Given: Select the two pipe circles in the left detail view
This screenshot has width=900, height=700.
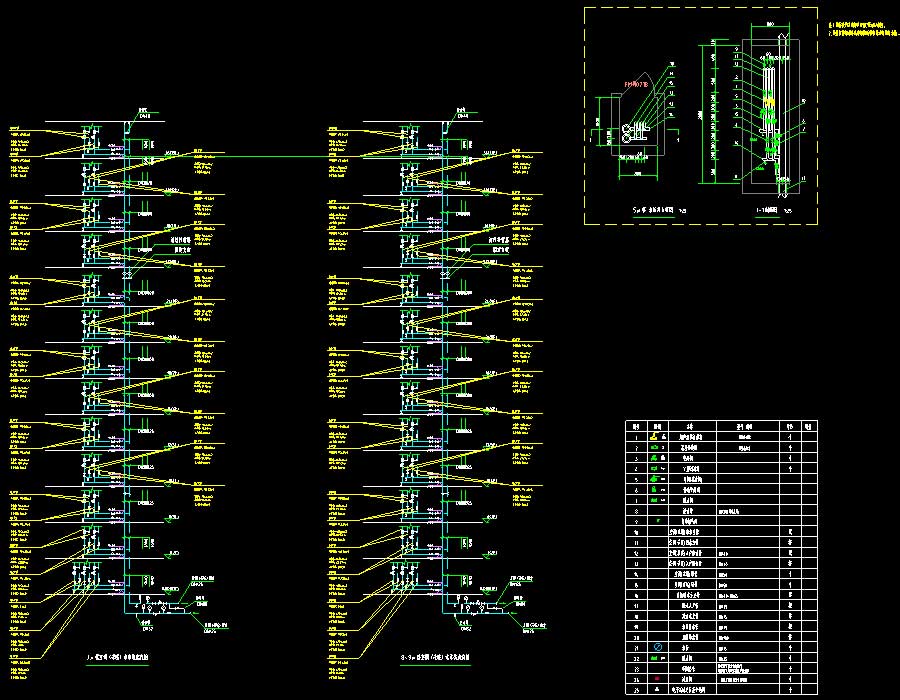Looking at the screenshot, I should tap(626, 134).
